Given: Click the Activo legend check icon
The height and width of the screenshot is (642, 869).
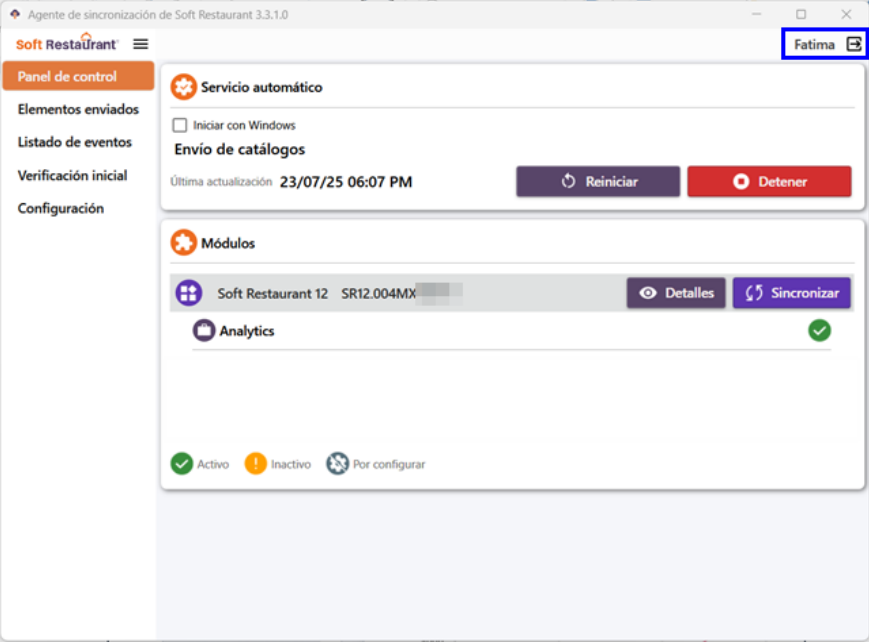Looking at the screenshot, I should (x=182, y=463).
